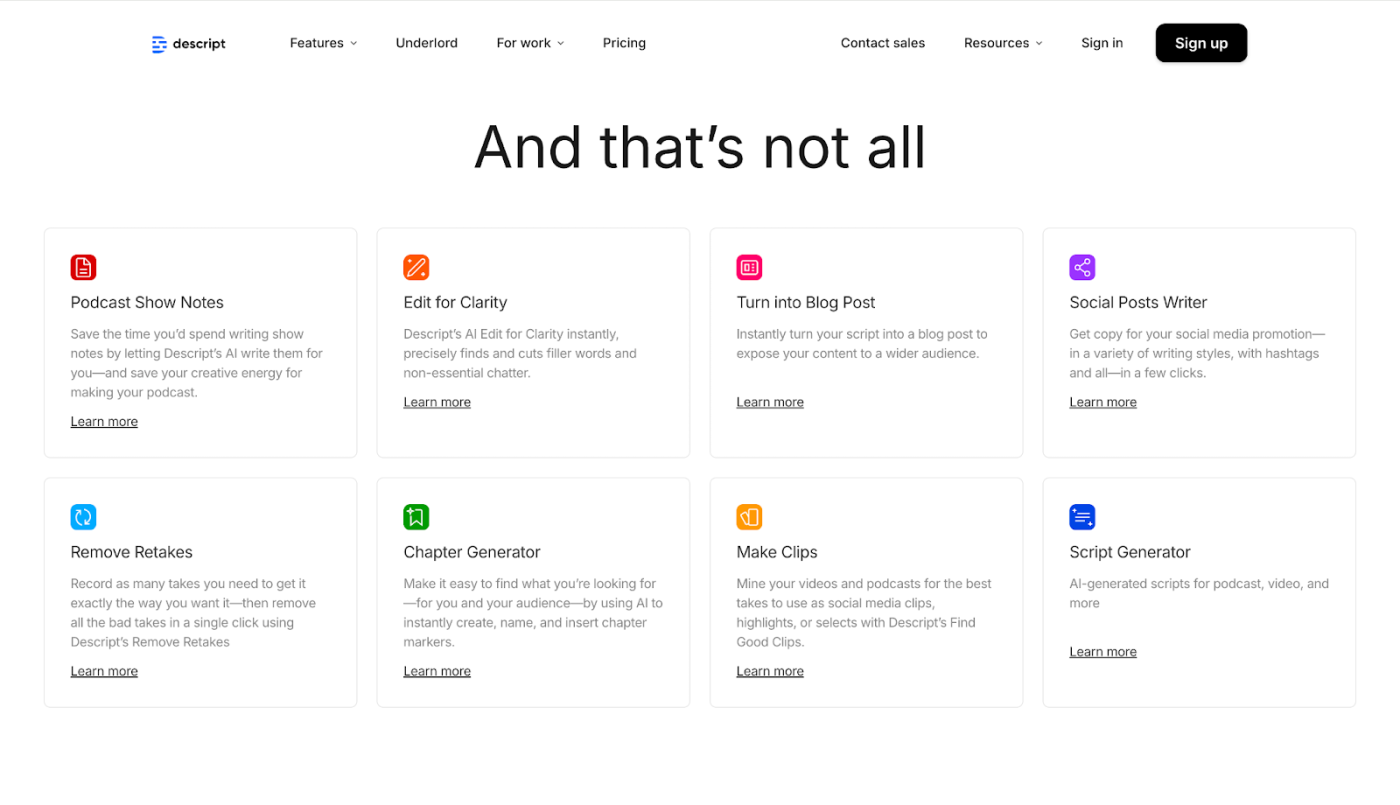
Task: Select the Edit for Clarity pencil icon
Action: pyautogui.click(x=416, y=267)
